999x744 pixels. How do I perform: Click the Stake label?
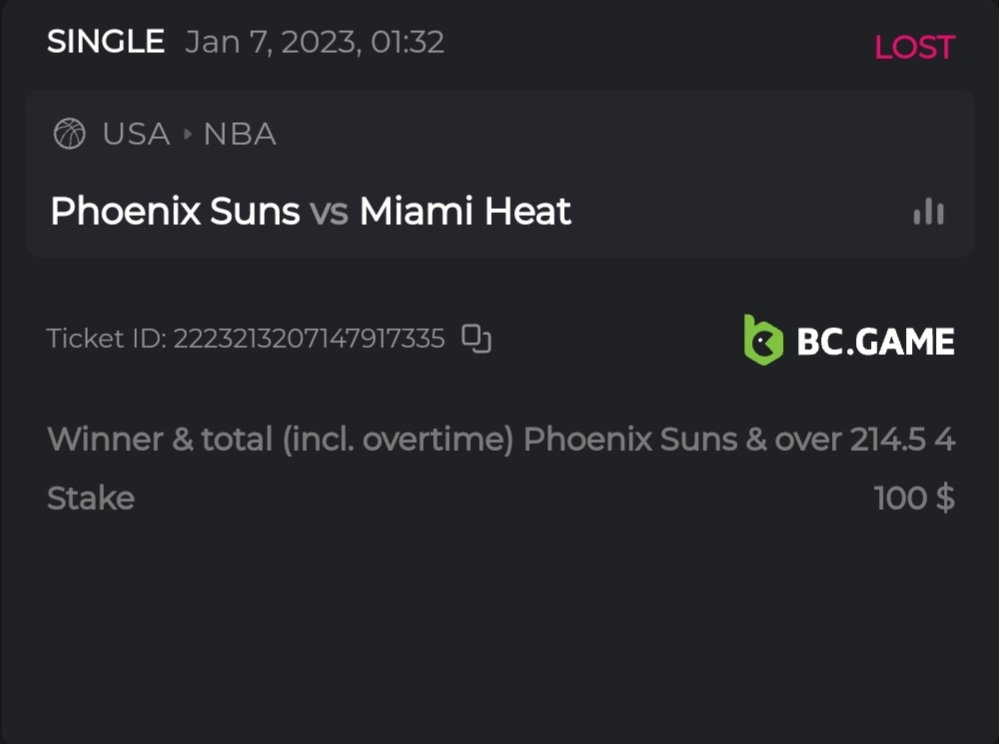(x=91, y=498)
